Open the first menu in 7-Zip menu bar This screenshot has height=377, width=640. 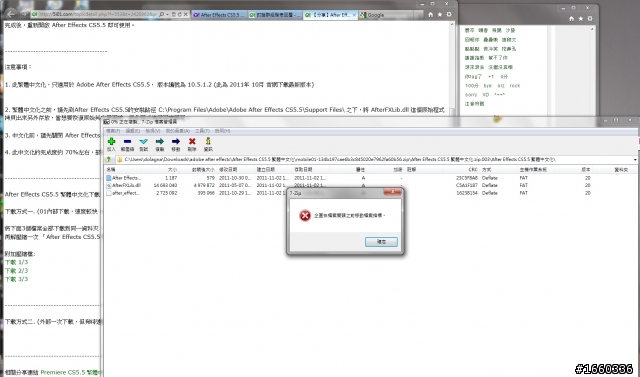coord(113,131)
